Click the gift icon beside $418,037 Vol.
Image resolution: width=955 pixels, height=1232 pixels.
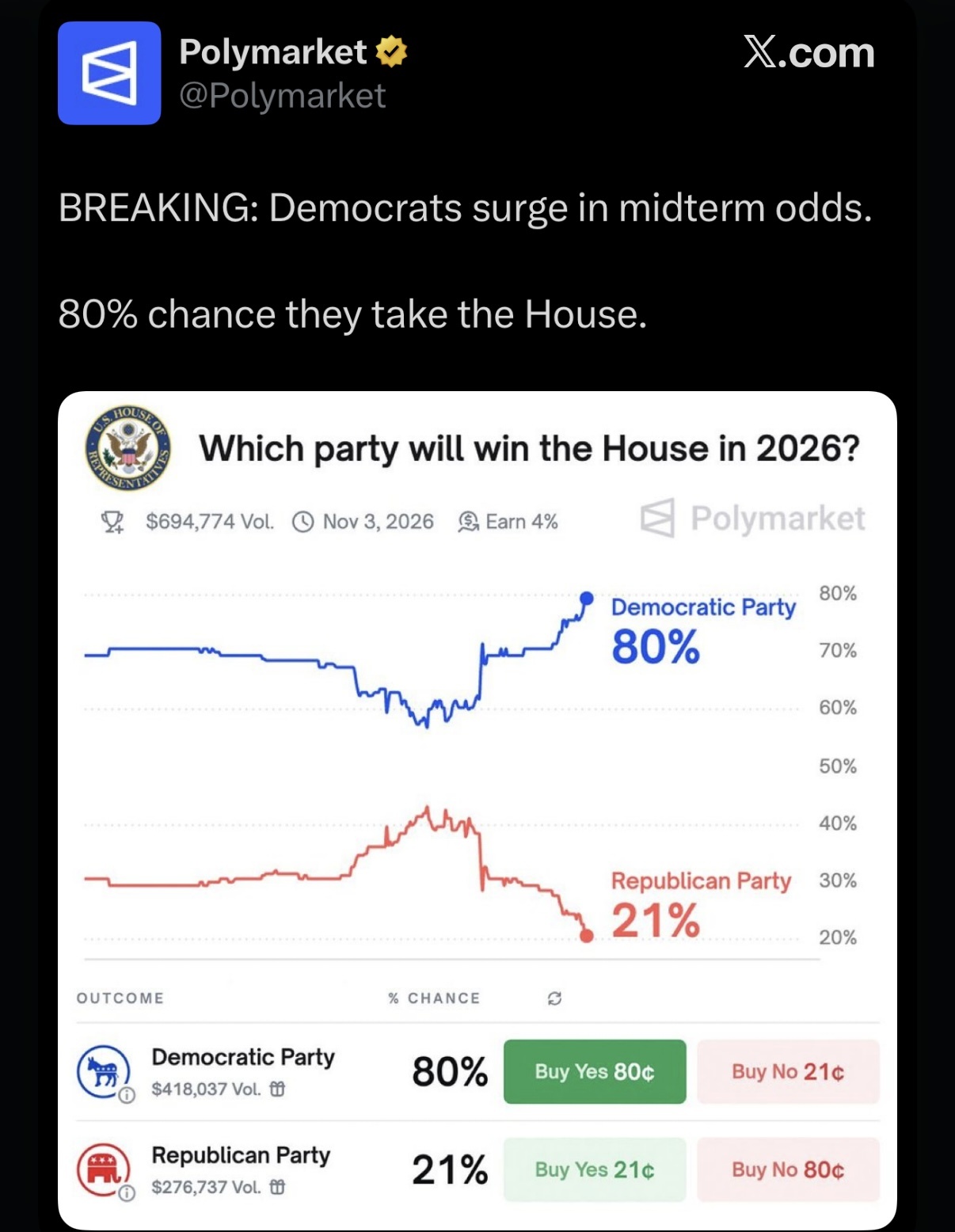click(x=277, y=1089)
